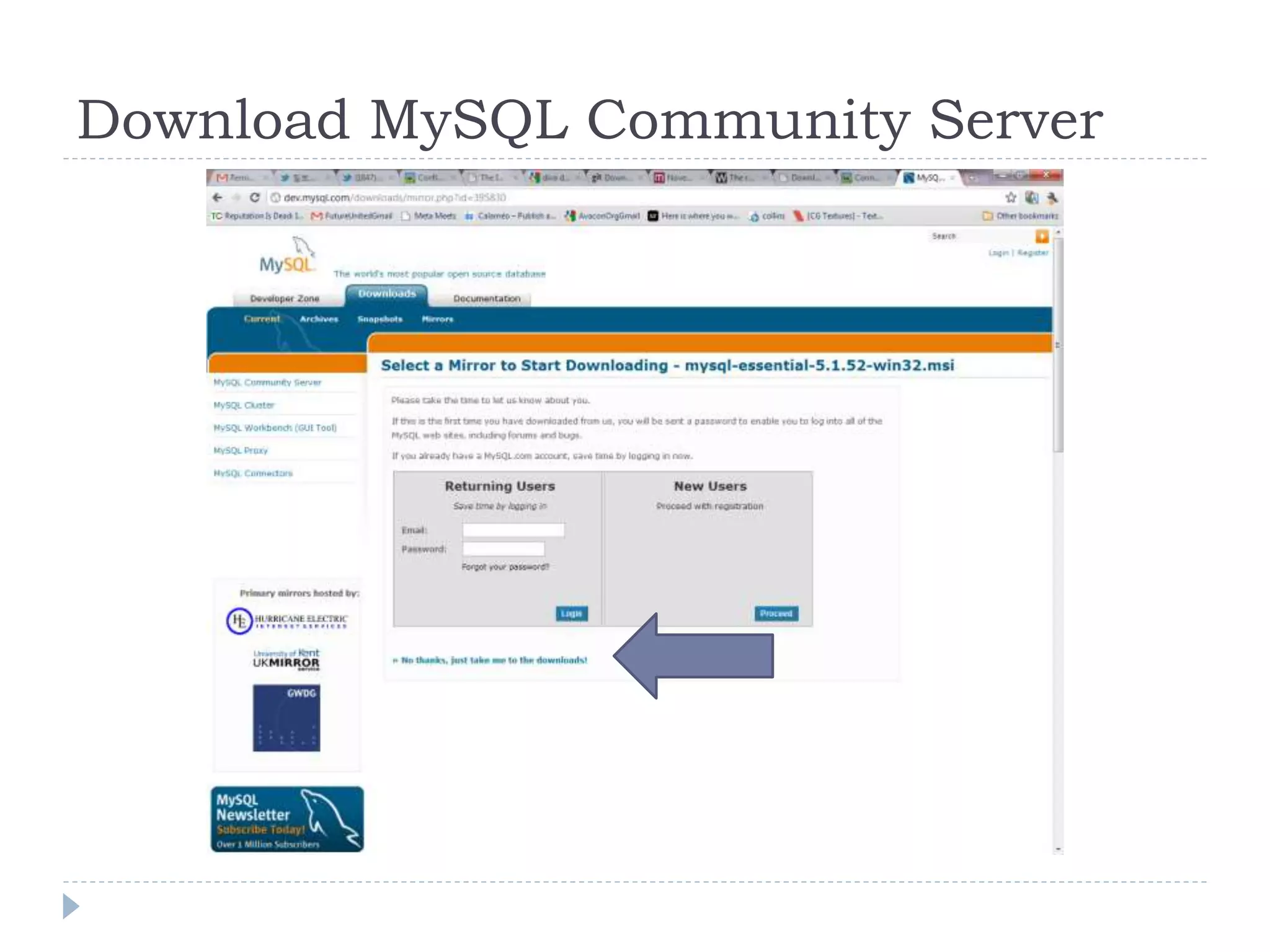This screenshot has height=952, width=1270.
Task: Open the Meta Meets bookmark
Action: [x=429, y=216]
